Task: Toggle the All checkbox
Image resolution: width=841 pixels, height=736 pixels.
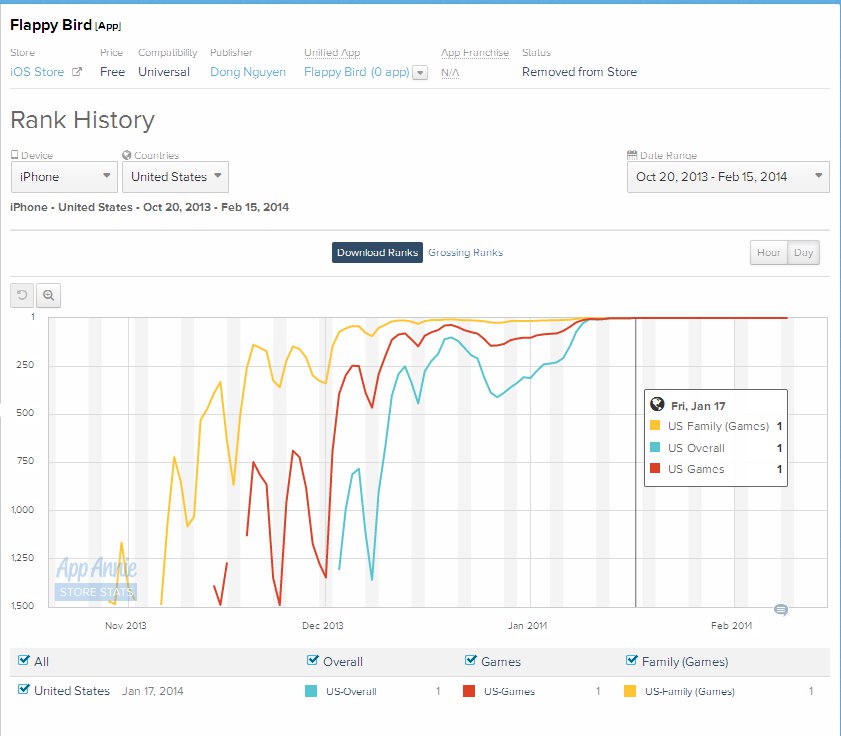Action: click(x=24, y=660)
